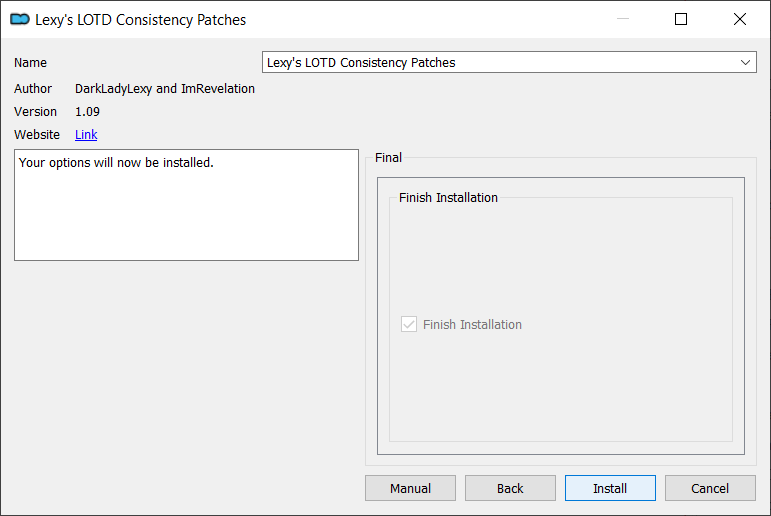Open the Website Link
The width and height of the screenshot is (771, 516).
[86, 134]
